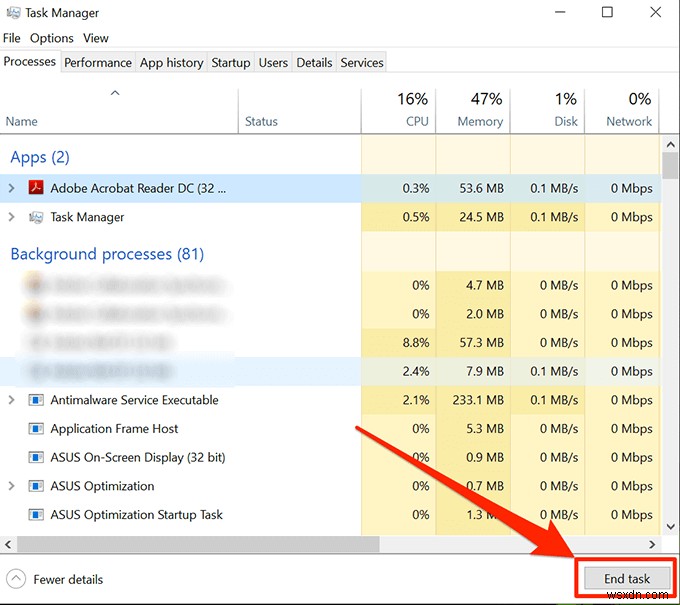Click the horizontal scrollbar left arrow
This screenshot has height=605, width=680.
pyautogui.click(x=8, y=544)
